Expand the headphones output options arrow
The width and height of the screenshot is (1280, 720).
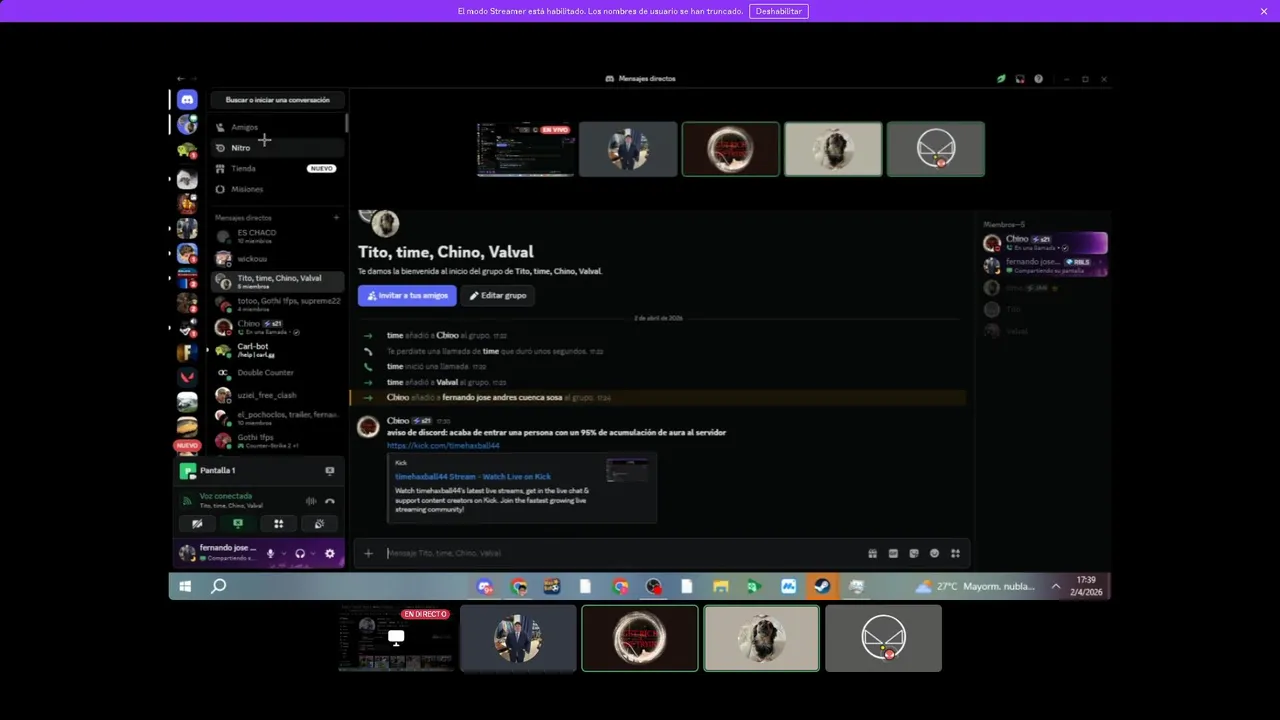point(313,553)
